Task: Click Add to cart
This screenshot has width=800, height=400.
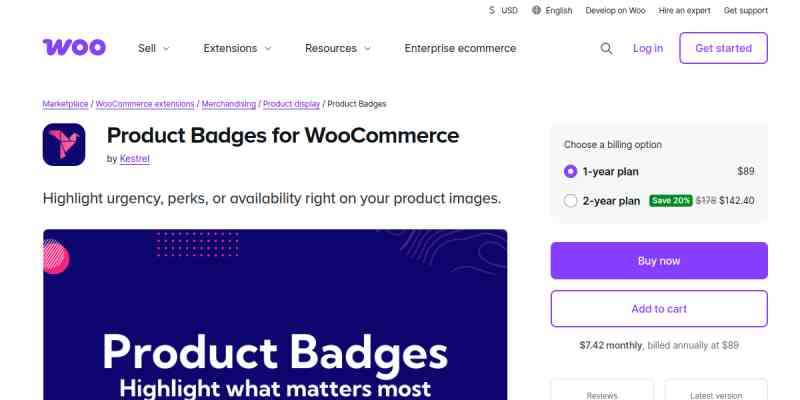Action: click(x=659, y=309)
